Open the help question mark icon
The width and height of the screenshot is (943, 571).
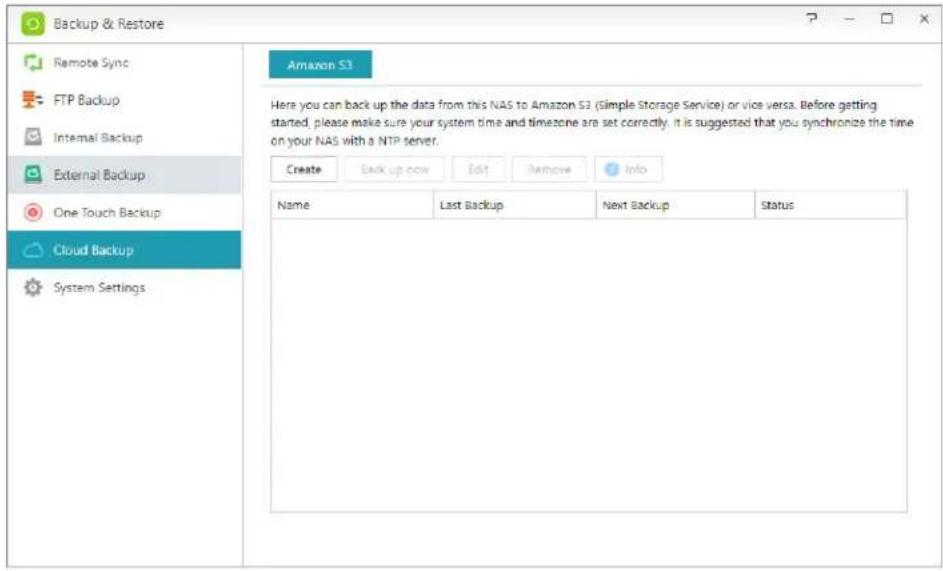(812, 19)
